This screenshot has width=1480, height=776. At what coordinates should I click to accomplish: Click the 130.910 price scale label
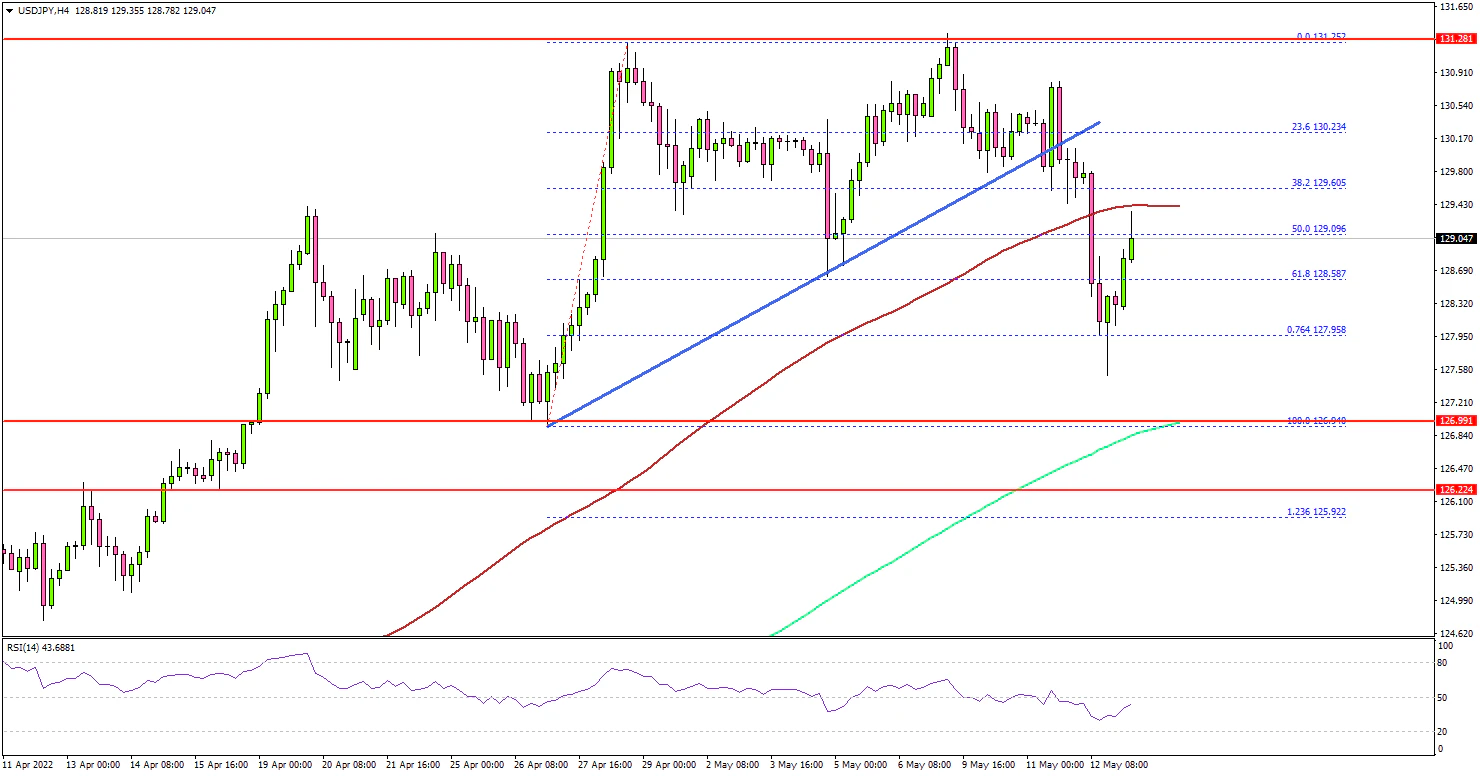1455,73
